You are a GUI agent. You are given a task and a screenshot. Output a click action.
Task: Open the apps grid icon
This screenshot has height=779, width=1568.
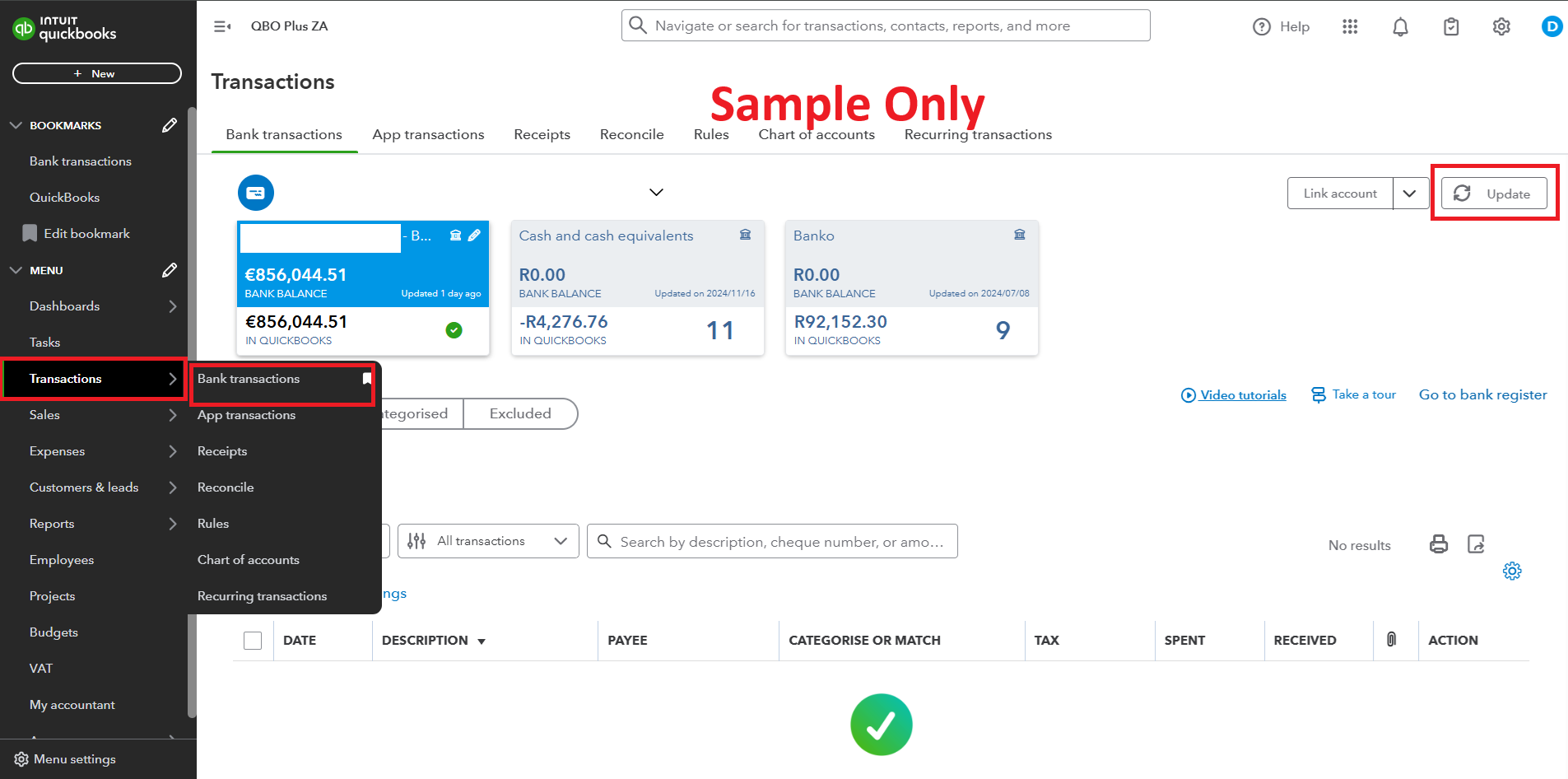1350,27
